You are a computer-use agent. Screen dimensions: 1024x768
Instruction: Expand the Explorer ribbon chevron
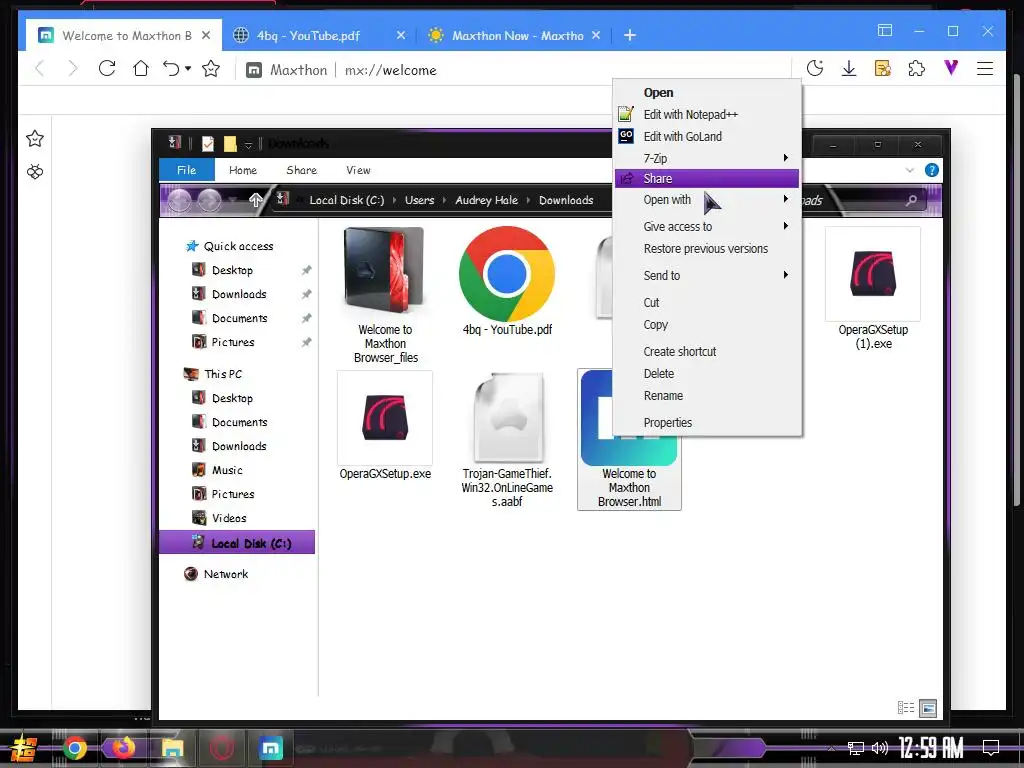[x=910, y=170]
